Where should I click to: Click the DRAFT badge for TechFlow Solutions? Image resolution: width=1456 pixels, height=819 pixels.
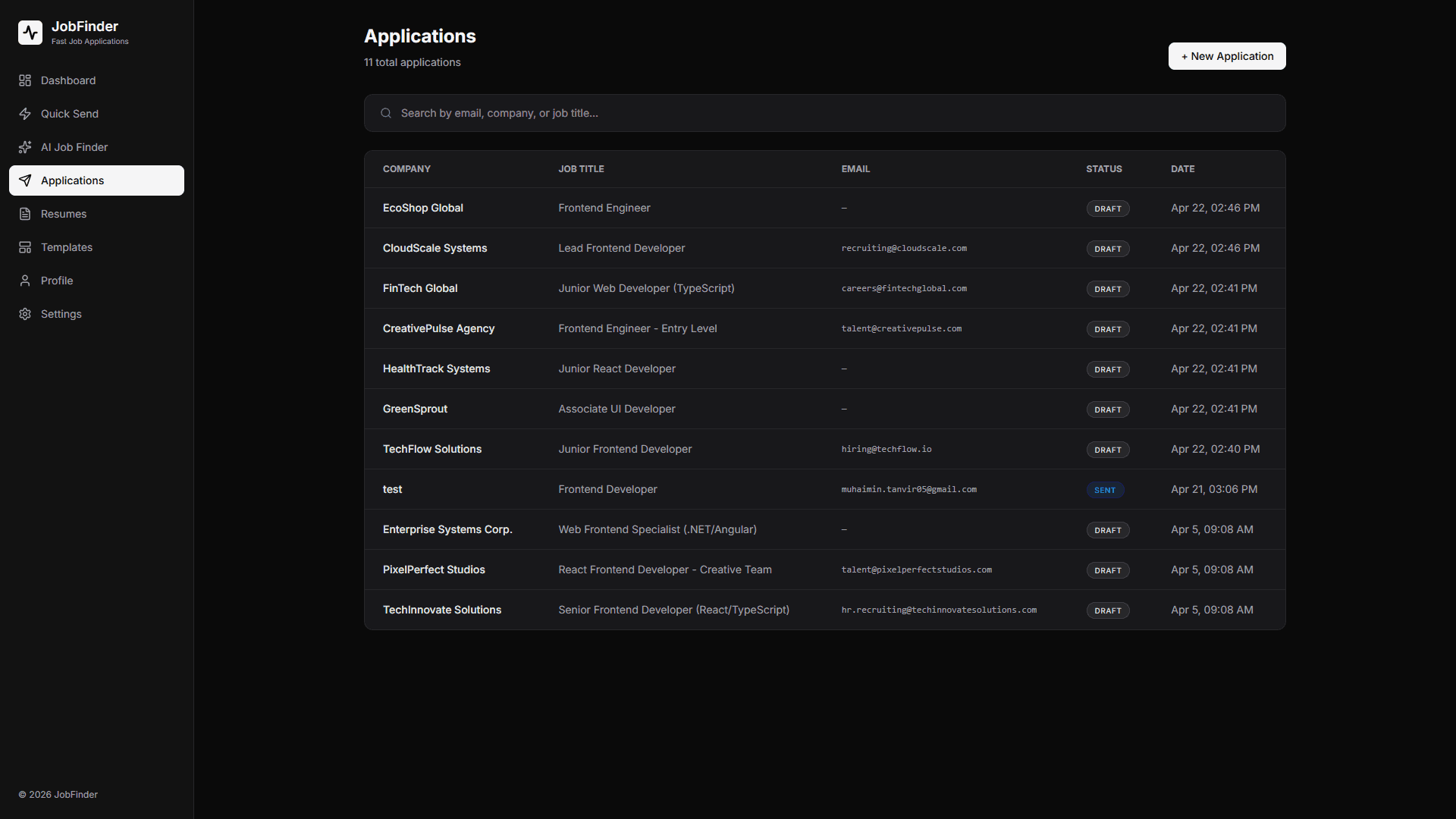(x=1108, y=450)
